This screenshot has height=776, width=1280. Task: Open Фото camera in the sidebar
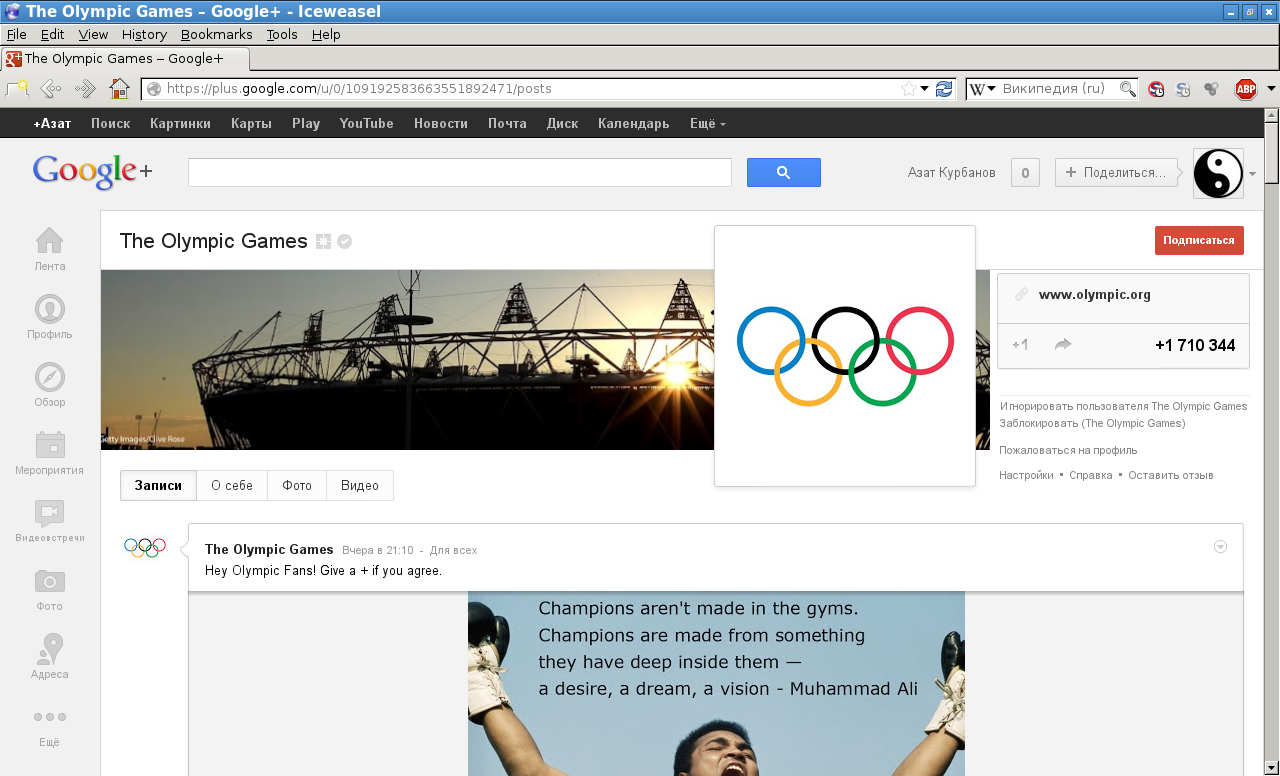coord(49,589)
